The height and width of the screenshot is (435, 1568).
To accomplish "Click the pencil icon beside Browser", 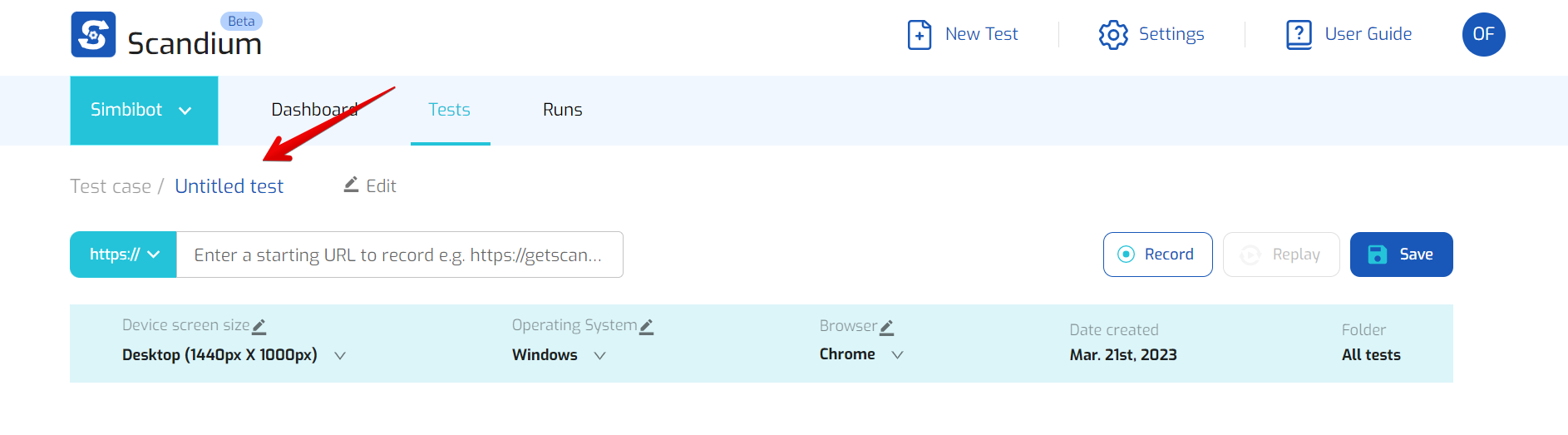I will [x=887, y=328].
